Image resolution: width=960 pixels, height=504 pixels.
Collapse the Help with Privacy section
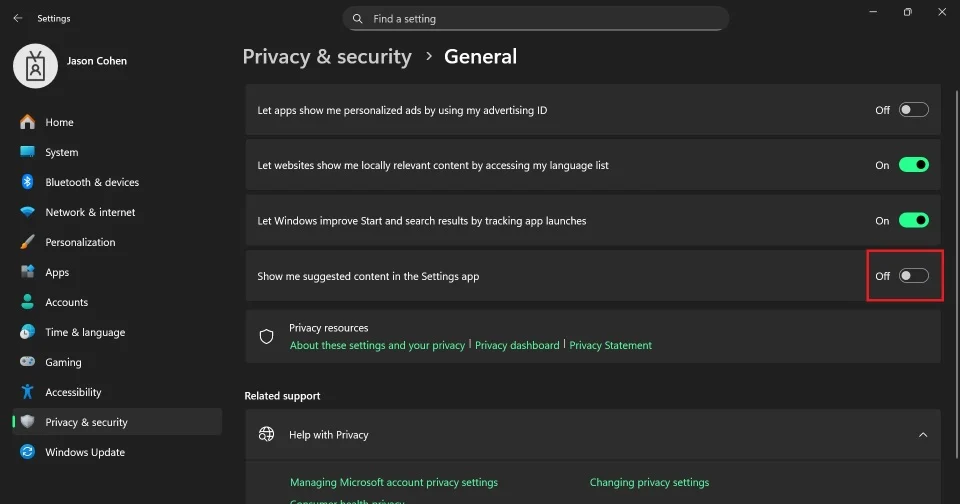[922, 435]
